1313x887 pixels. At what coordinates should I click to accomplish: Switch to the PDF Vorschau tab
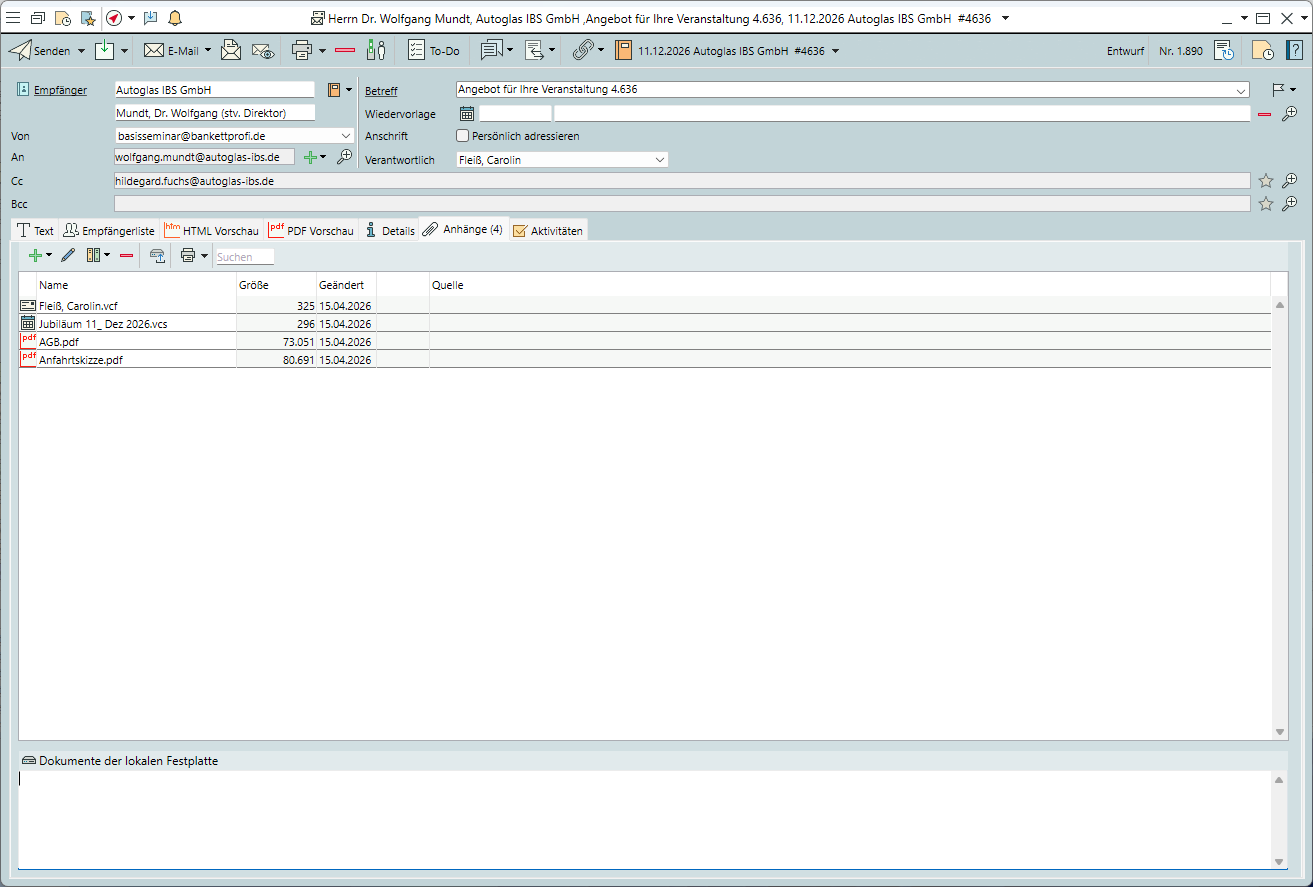[311, 230]
